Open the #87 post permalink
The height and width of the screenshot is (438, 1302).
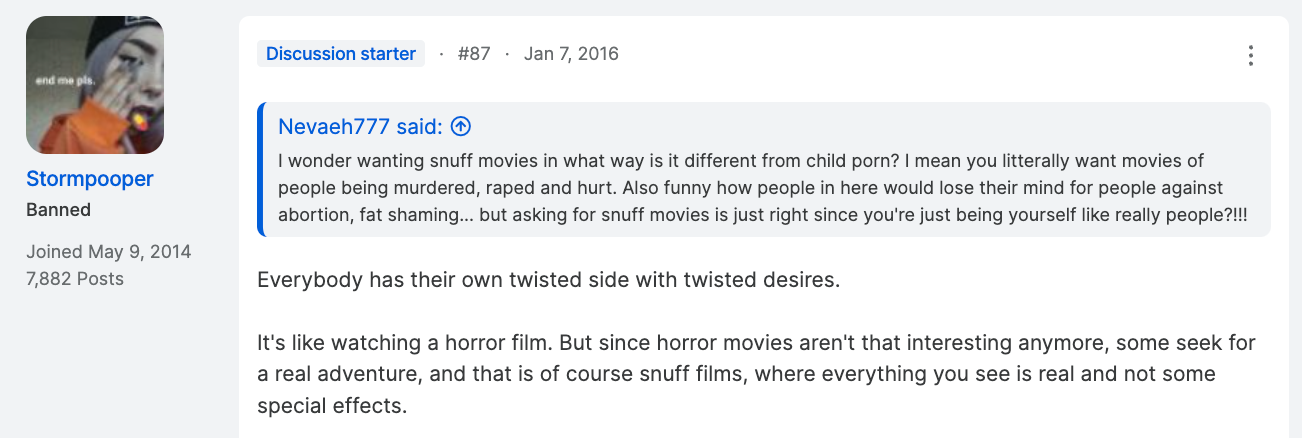474,54
